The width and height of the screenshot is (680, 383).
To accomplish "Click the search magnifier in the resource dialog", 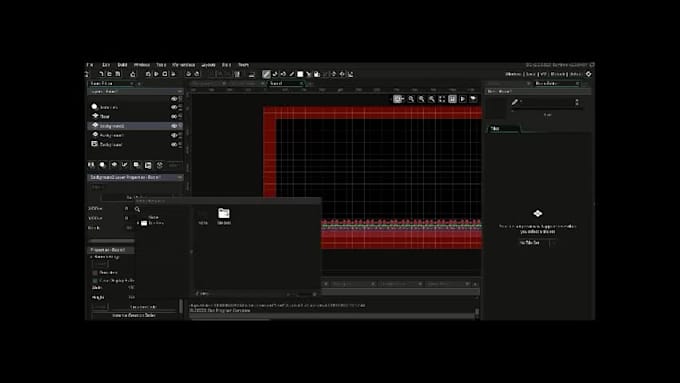I will pos(137,210).
